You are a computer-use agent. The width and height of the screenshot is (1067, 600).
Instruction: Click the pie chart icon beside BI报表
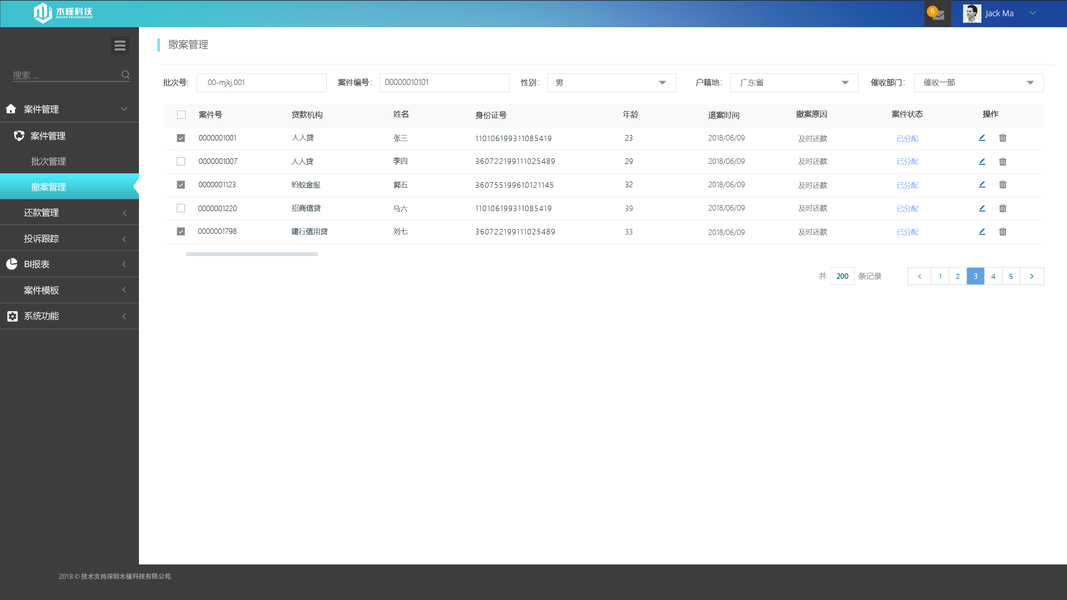click(12, 264)
